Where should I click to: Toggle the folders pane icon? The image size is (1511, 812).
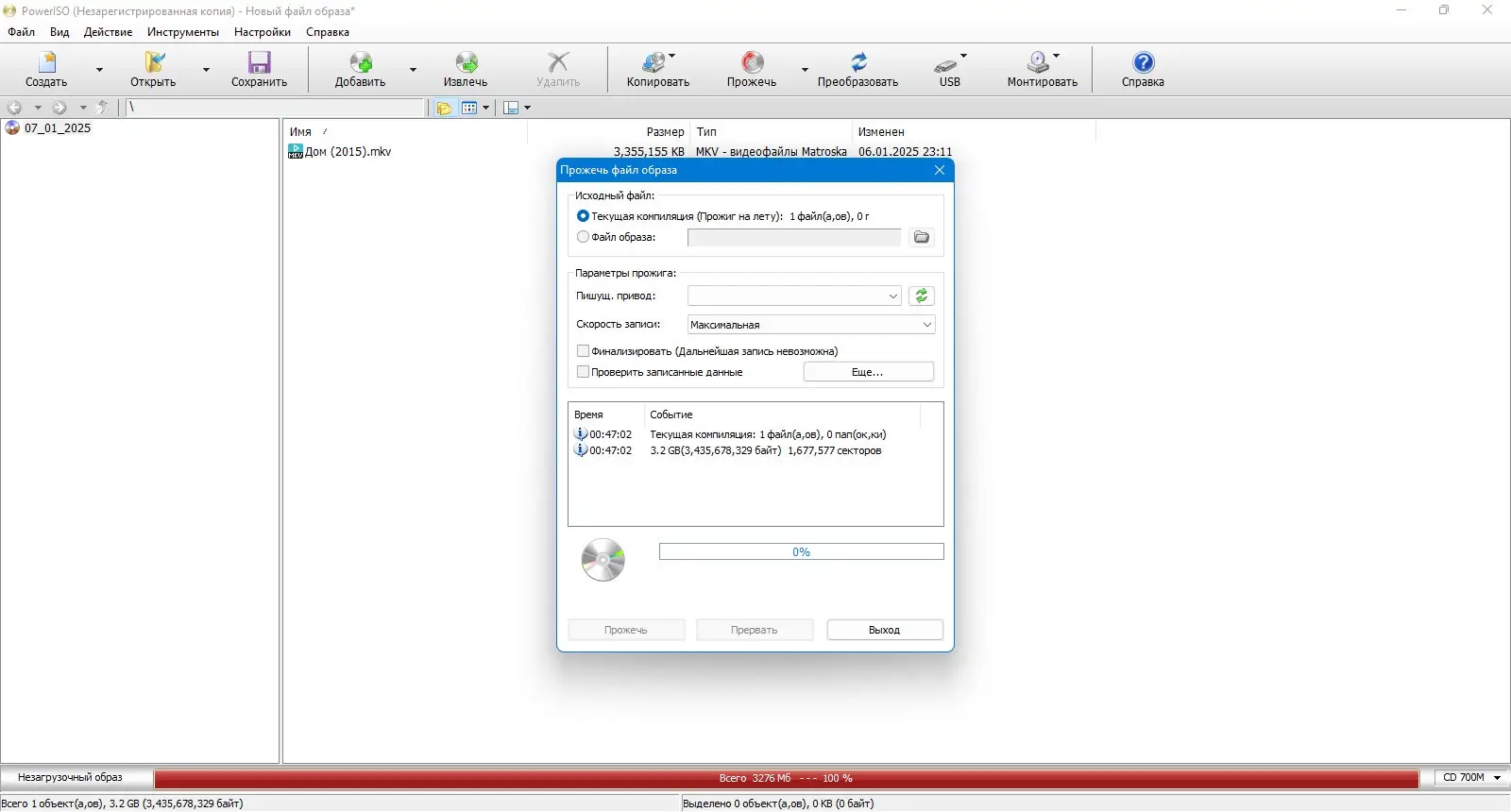(444, 108)
